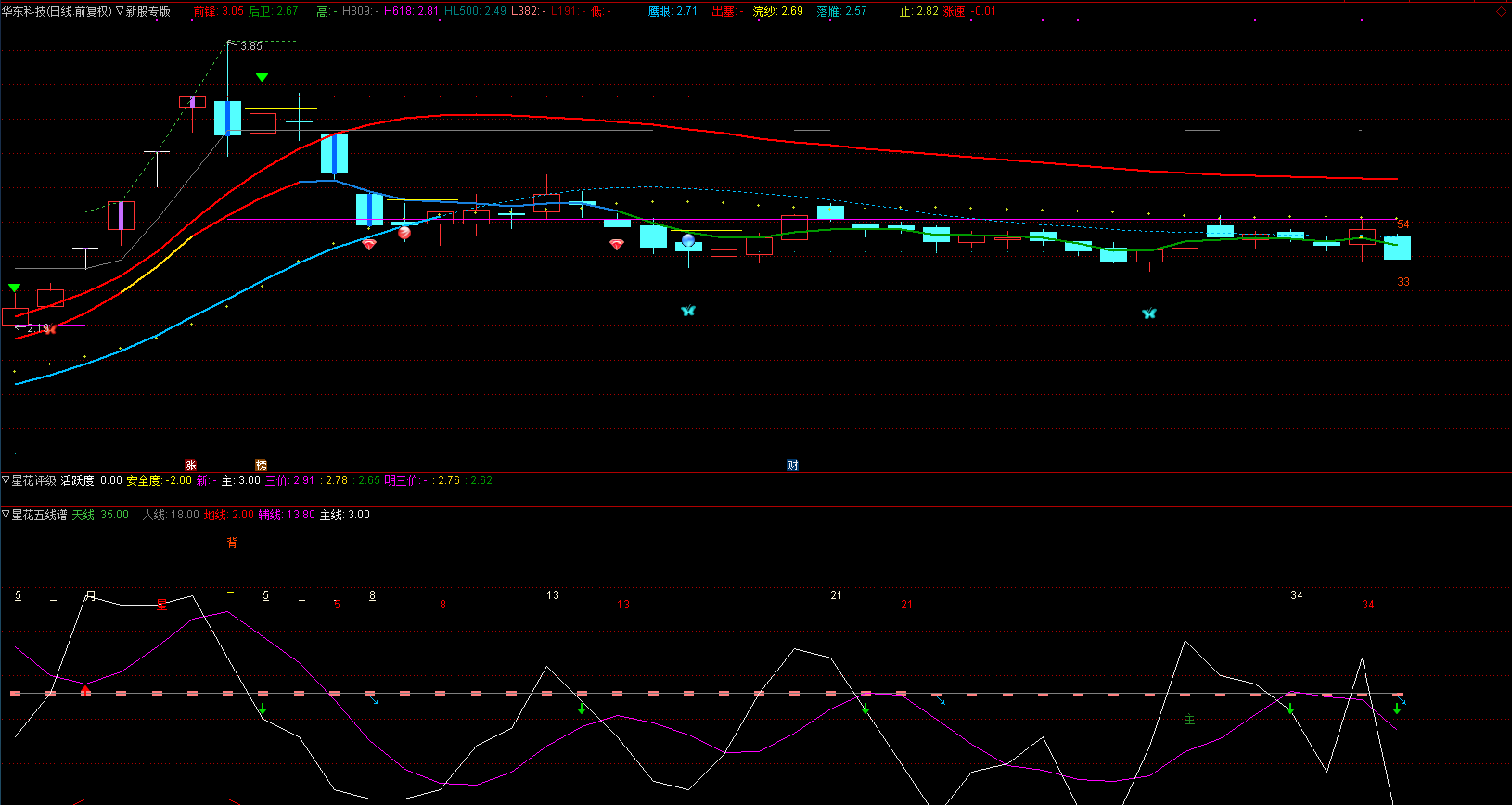1512x805 pixels.
Task: Click the green triangle near the 2.19 low
Action: pyautogui.click(x=14, y=288)
